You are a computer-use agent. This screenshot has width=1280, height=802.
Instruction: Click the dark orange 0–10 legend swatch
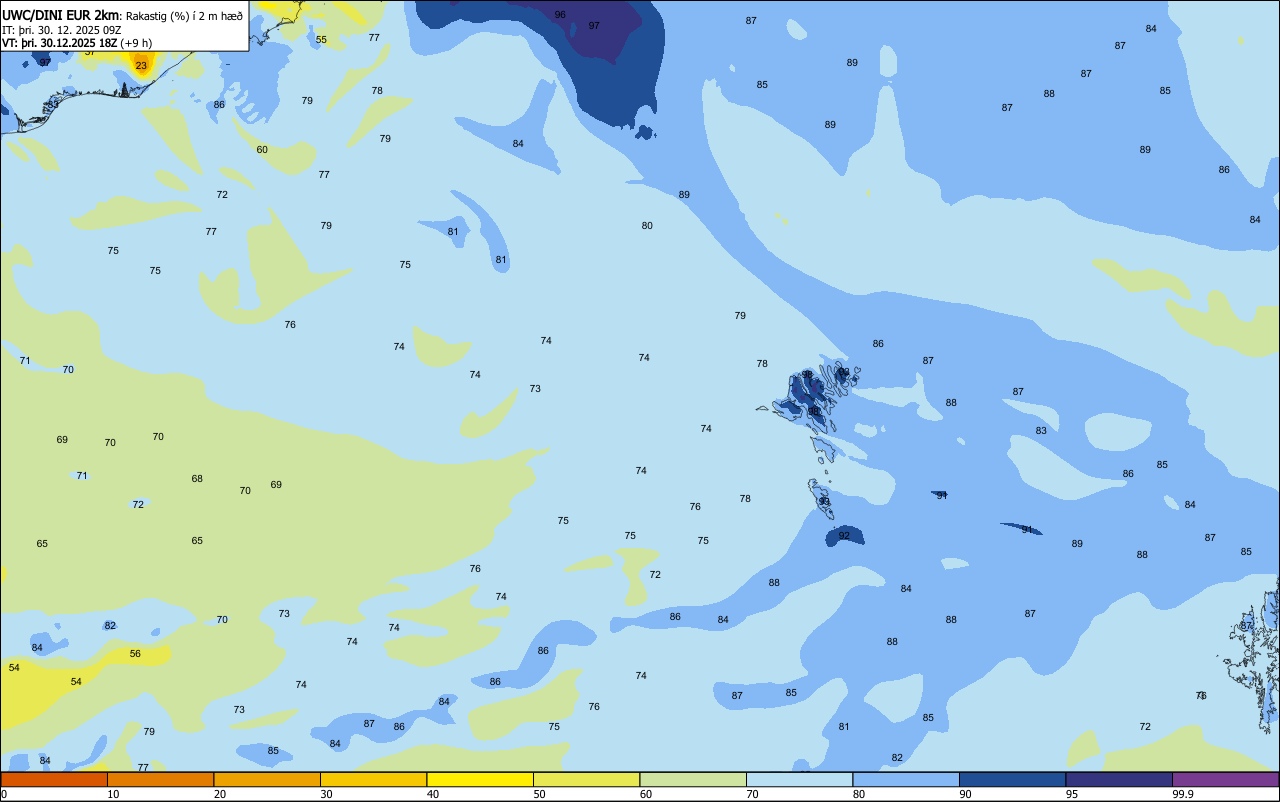(x=54, y=780)
